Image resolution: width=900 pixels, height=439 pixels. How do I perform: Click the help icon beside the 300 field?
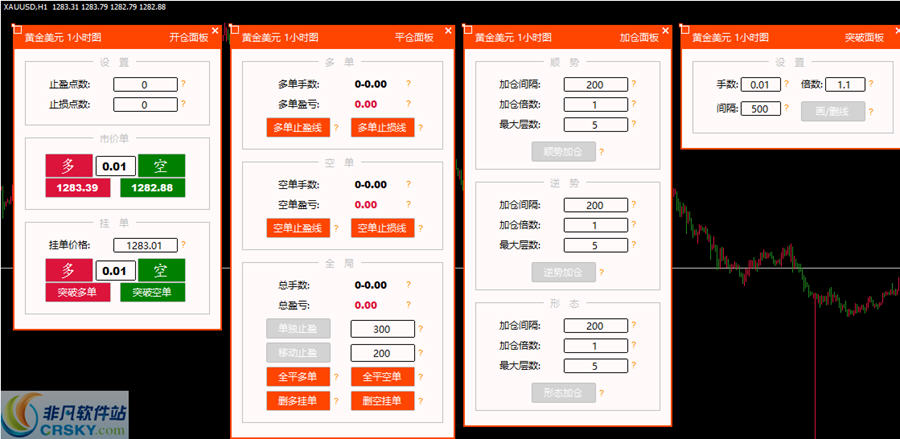click(421, 329)
